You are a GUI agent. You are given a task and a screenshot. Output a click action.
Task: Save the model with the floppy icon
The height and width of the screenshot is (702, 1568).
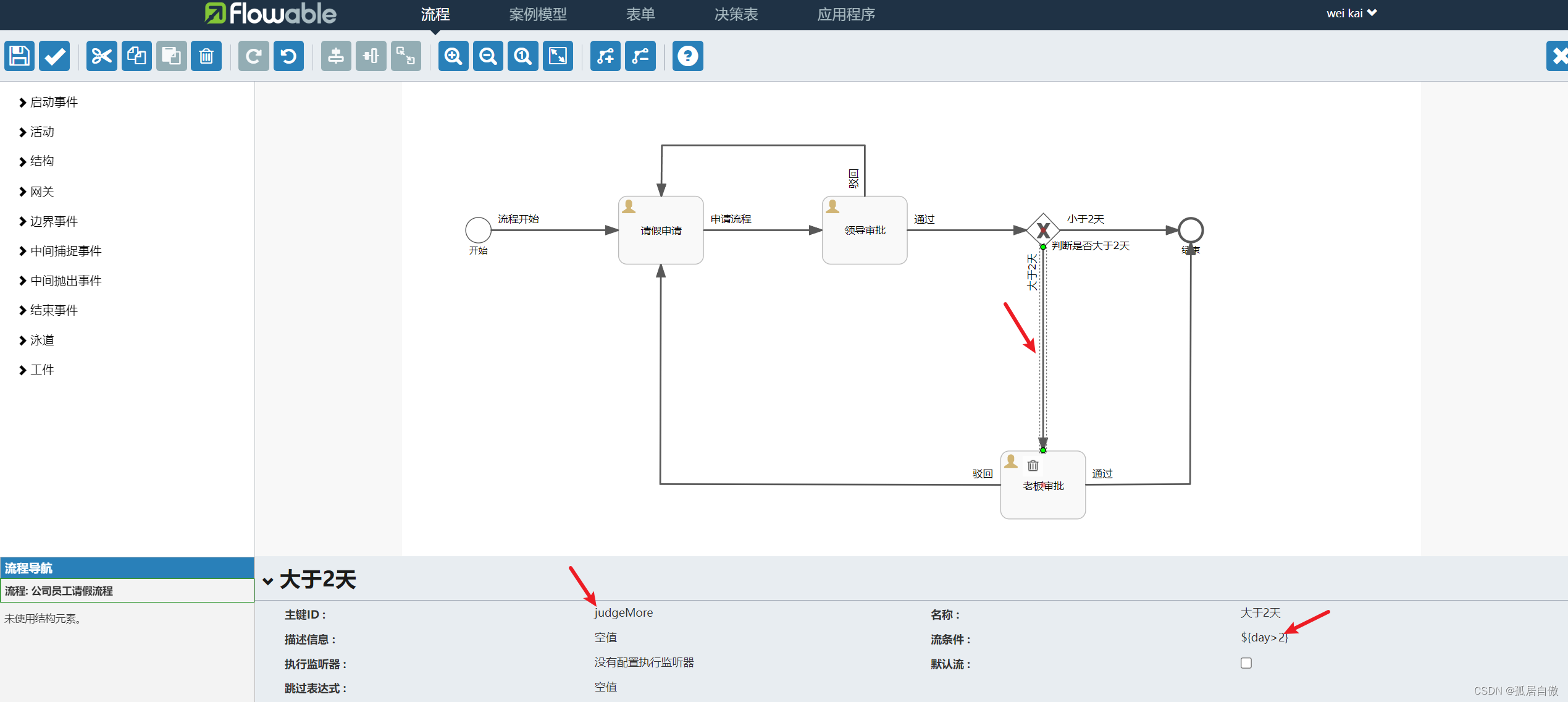[19, 56]
